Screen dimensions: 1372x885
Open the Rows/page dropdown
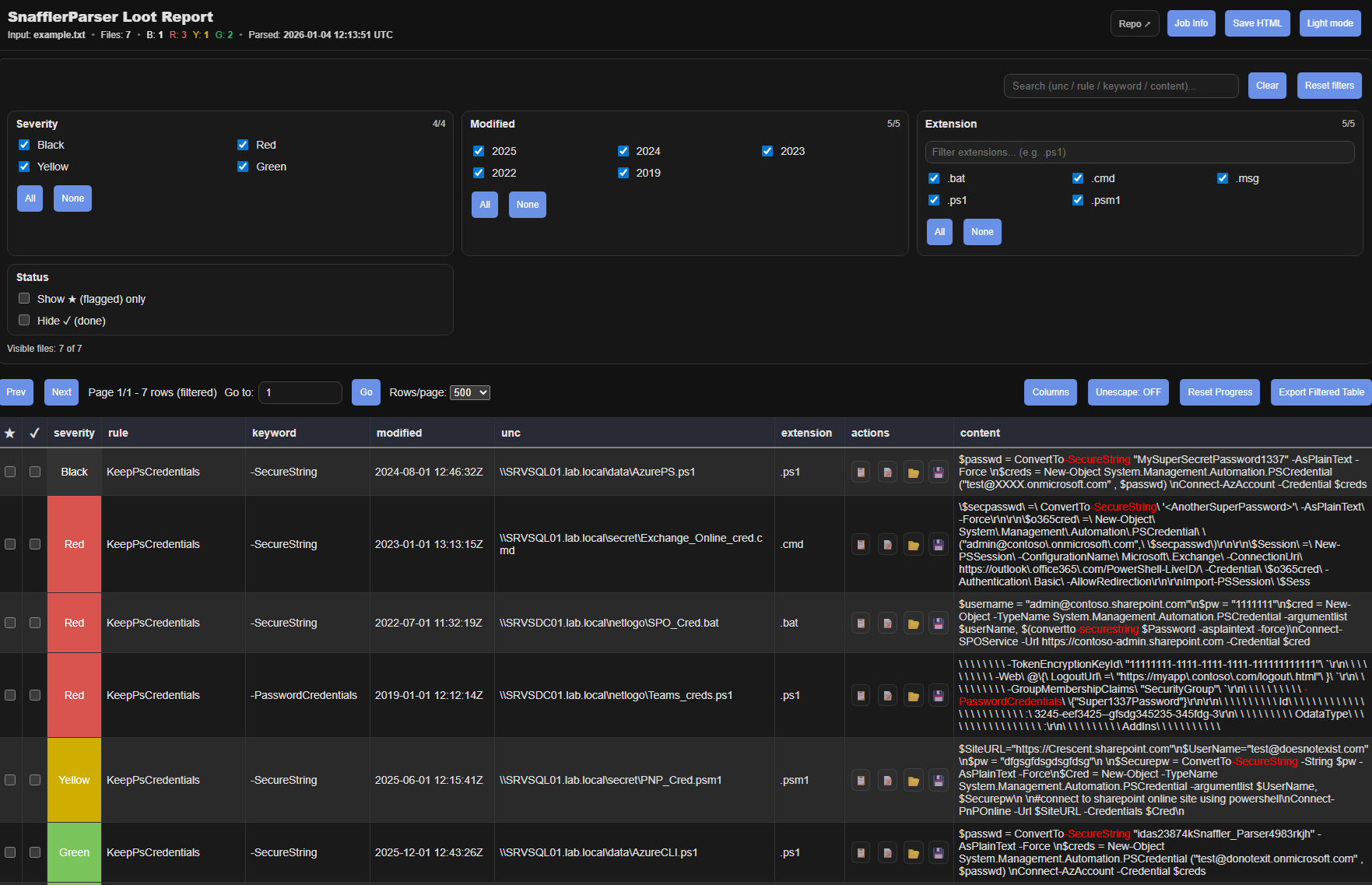470,392
